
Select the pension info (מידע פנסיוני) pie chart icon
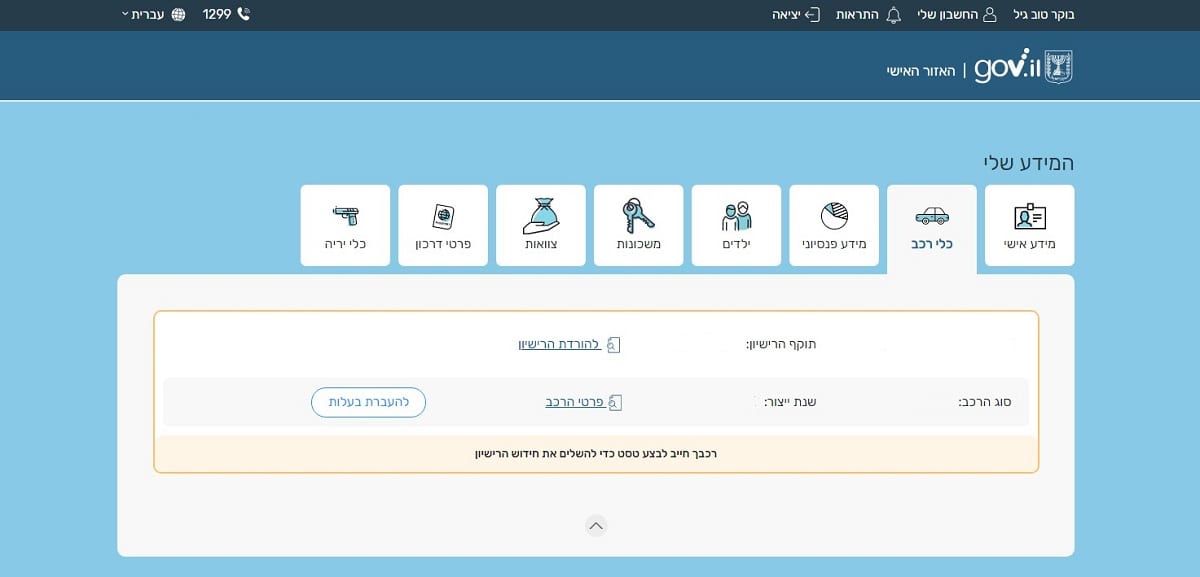(834, 216)
